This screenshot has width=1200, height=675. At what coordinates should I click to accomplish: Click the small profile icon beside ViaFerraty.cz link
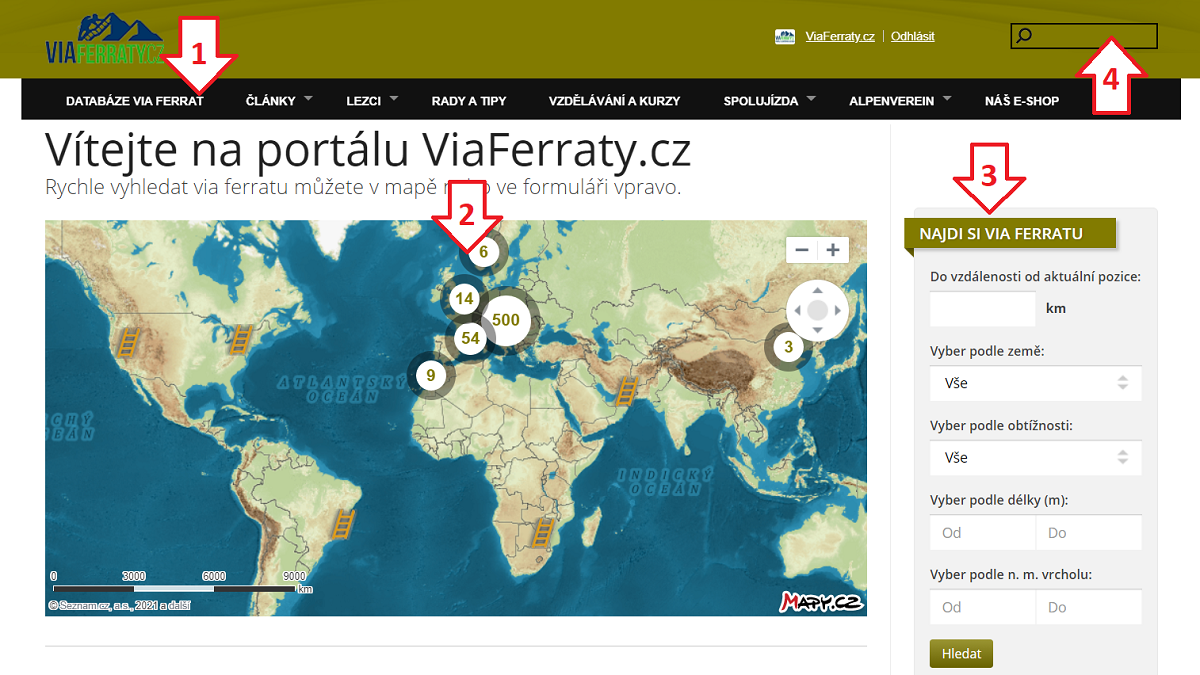point(785,37)
